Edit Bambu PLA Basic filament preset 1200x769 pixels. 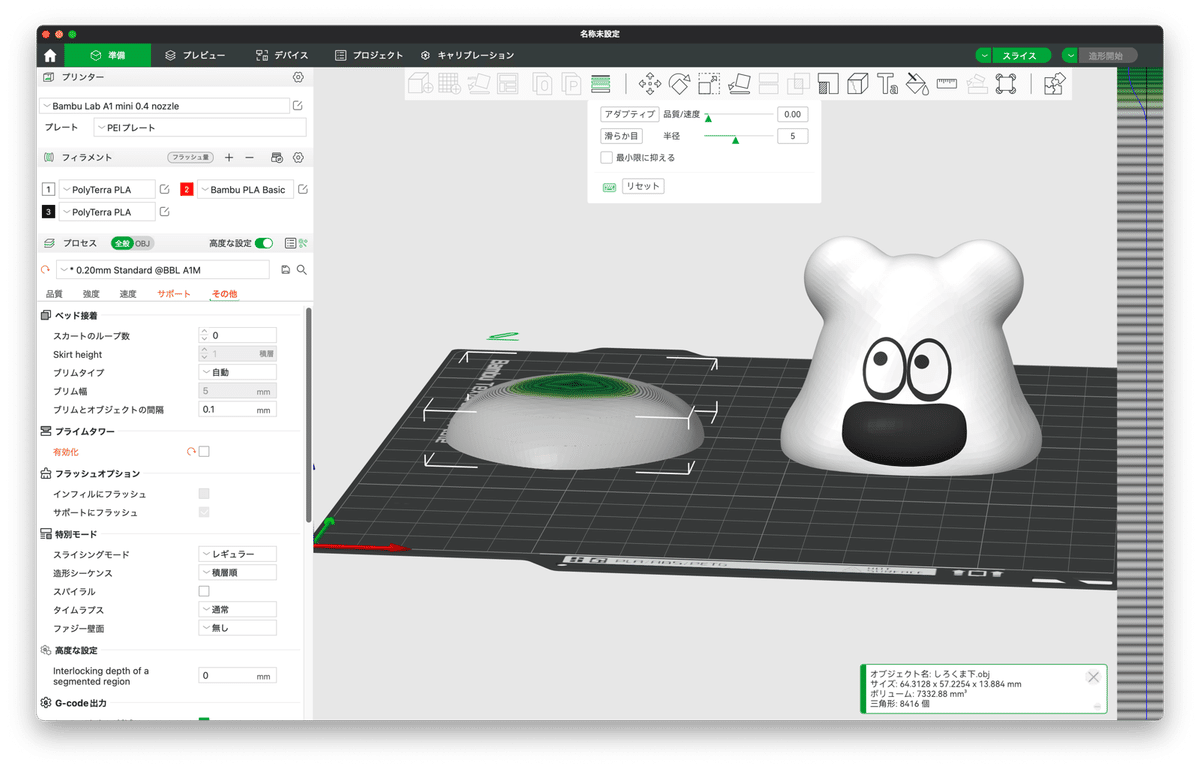tap(303, 189)
